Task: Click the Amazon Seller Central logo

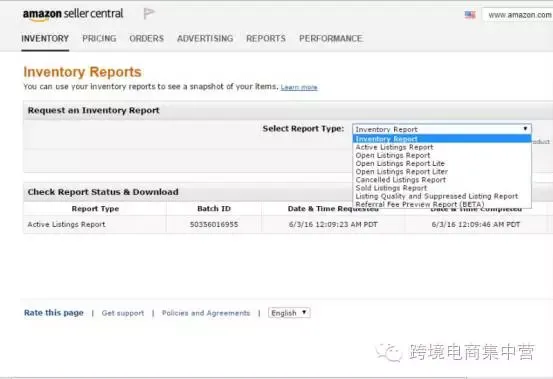Action: click(x=73, y=14)
